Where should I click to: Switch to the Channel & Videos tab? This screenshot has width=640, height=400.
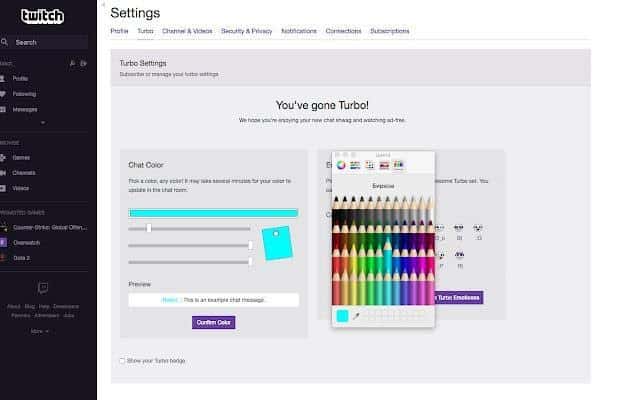pyautogui.click(x=187, y=31)
